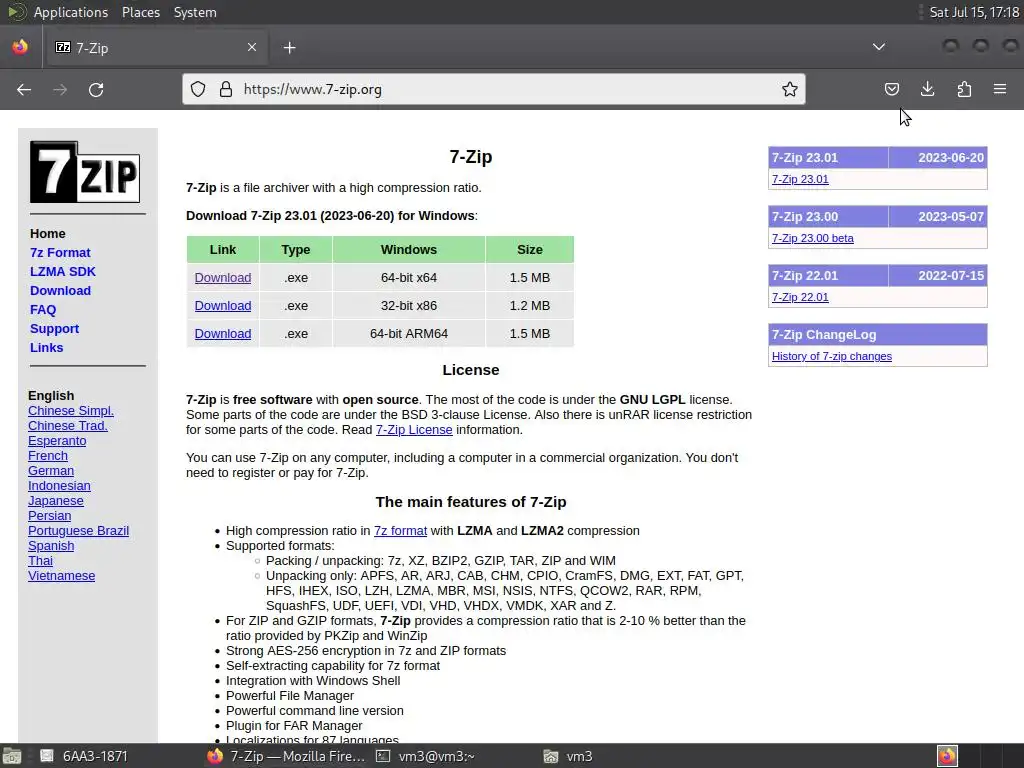Switch to the 7-Zip browser tab
The image size is (1024, 768).
[155, 48]
